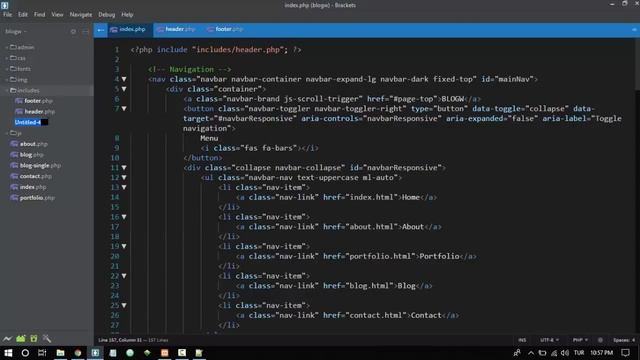Open the Windows notification center

[626, 353]
